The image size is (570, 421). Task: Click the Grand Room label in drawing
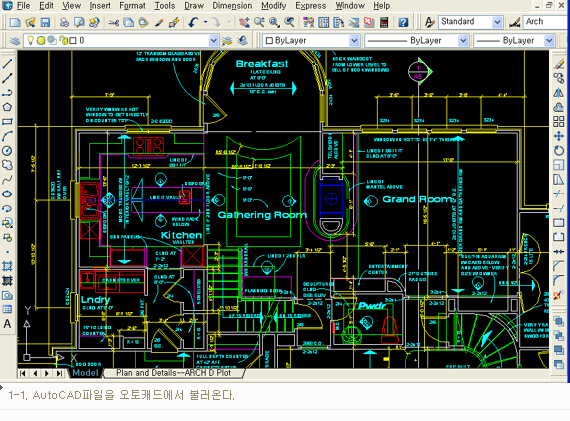point(419,199)
